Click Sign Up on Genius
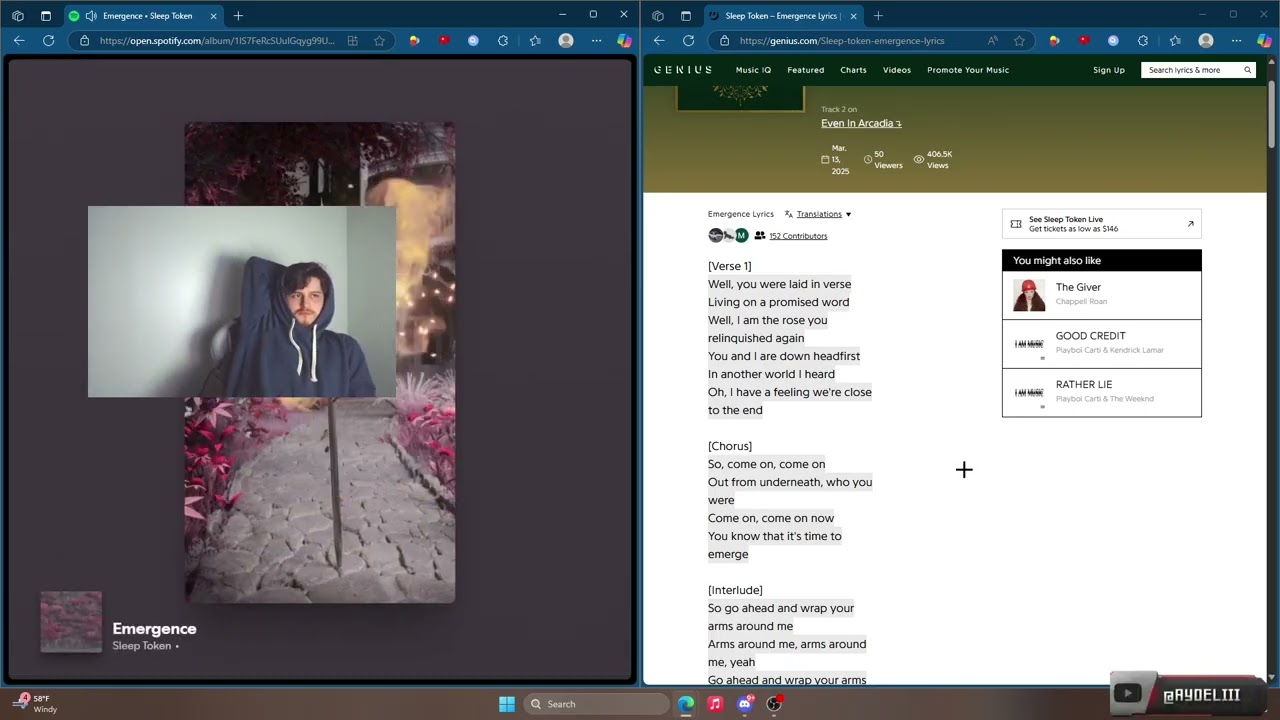Viewport: 1280px width, 720px height. (1109, 70)
